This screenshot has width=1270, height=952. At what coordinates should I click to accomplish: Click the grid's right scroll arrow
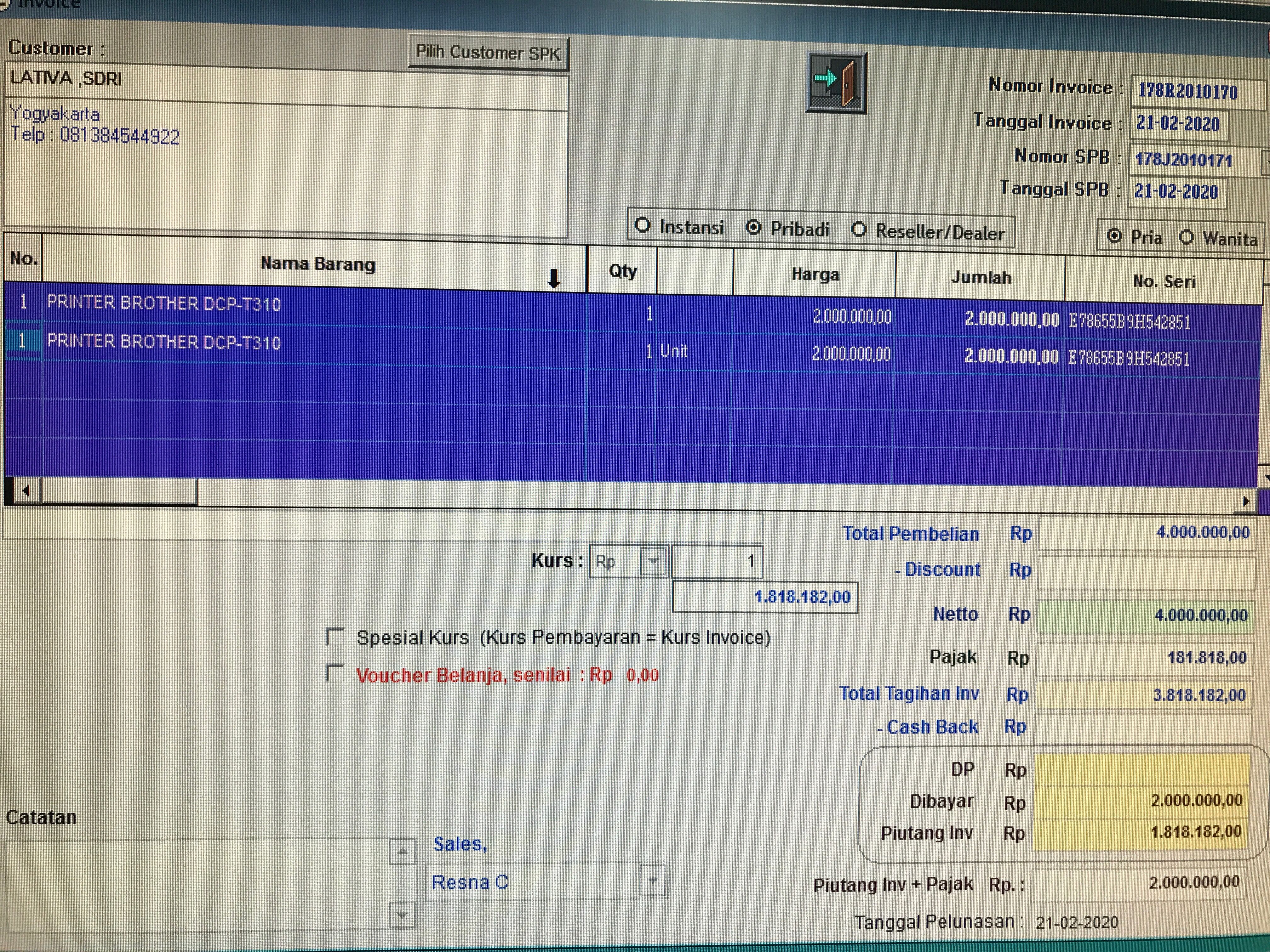click(1245, 501)
